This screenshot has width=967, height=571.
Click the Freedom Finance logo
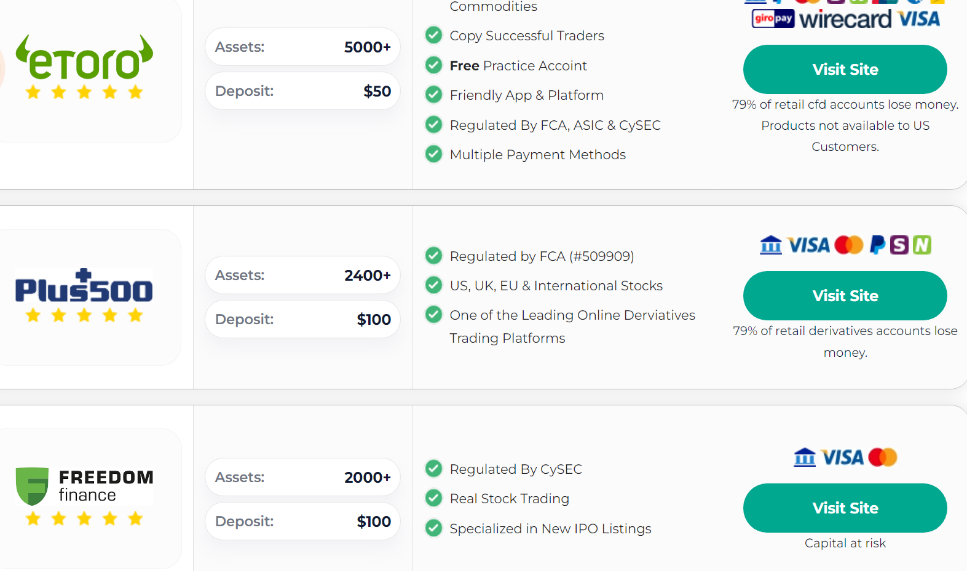84,486
